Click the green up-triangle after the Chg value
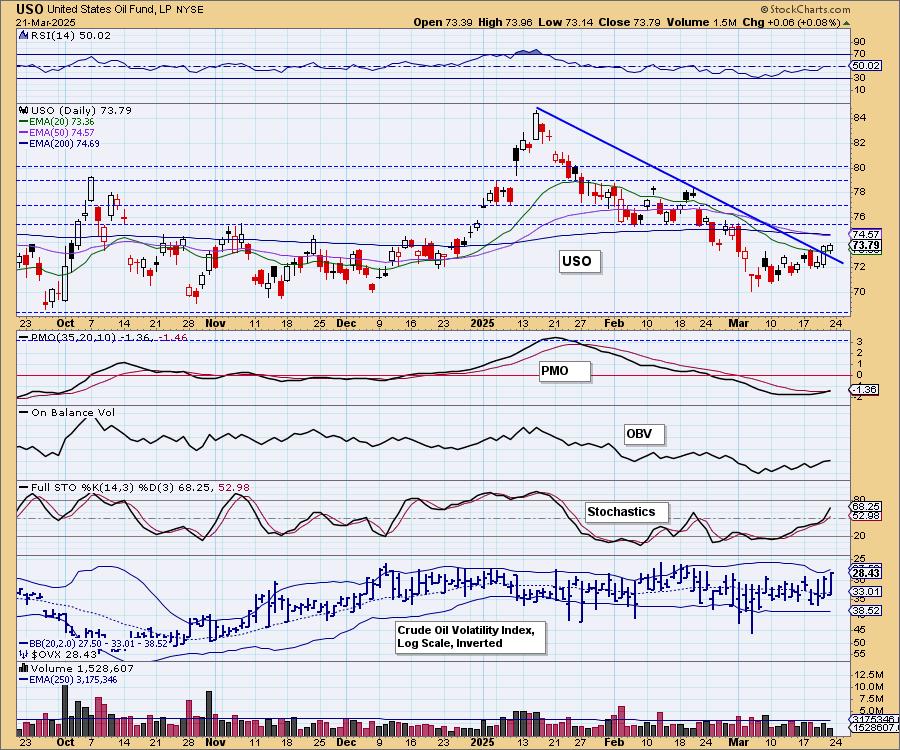The height and width of the screenshot is (750, 900). (x=846, y=23)
